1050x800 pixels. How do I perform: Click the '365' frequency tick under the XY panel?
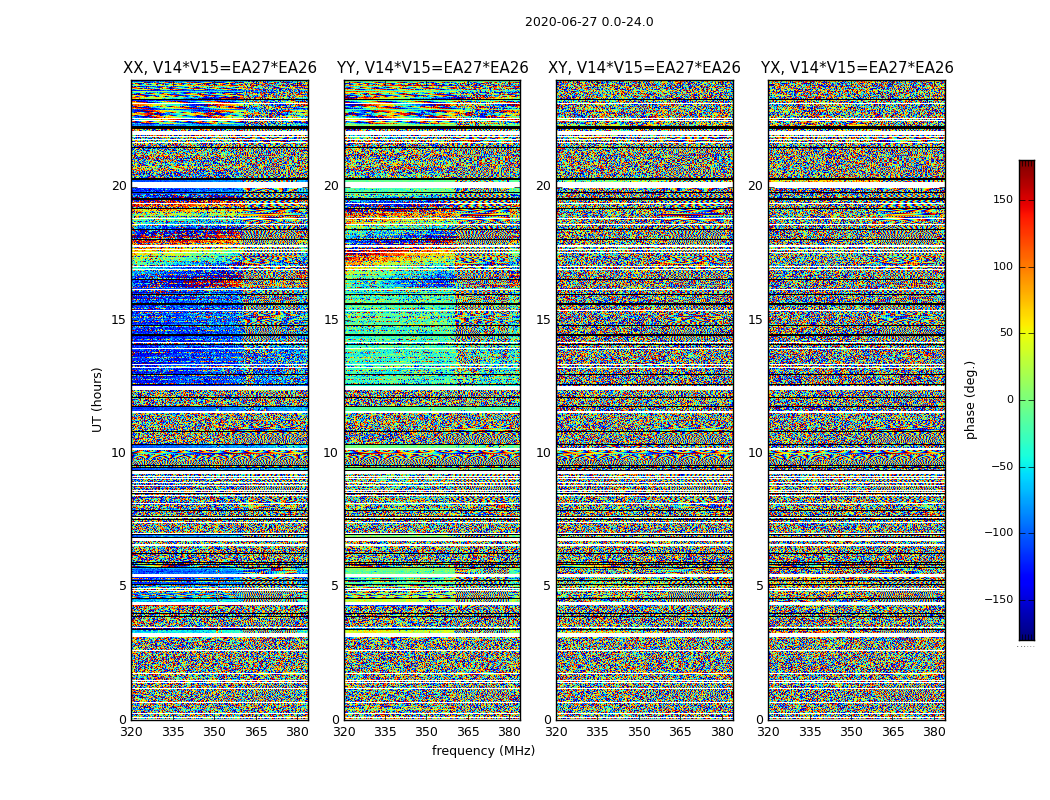[x=680, y=732]
